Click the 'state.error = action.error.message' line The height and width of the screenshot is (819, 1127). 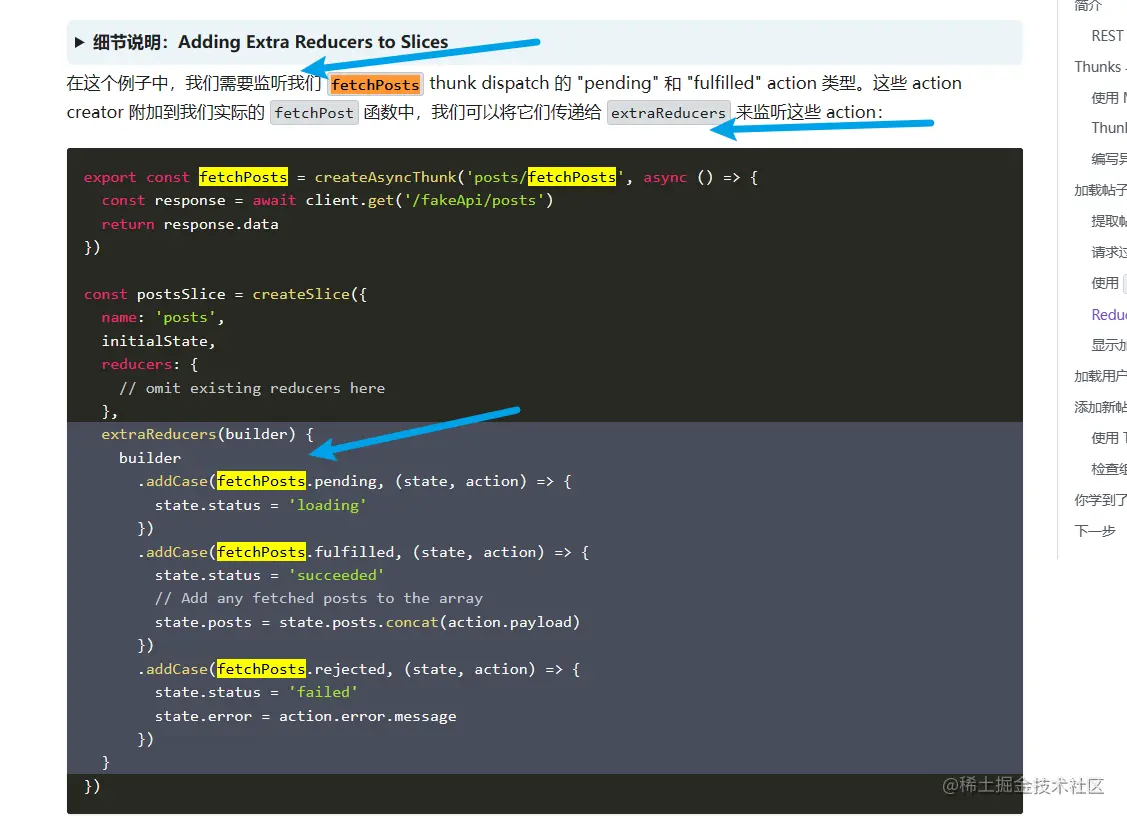305,716
